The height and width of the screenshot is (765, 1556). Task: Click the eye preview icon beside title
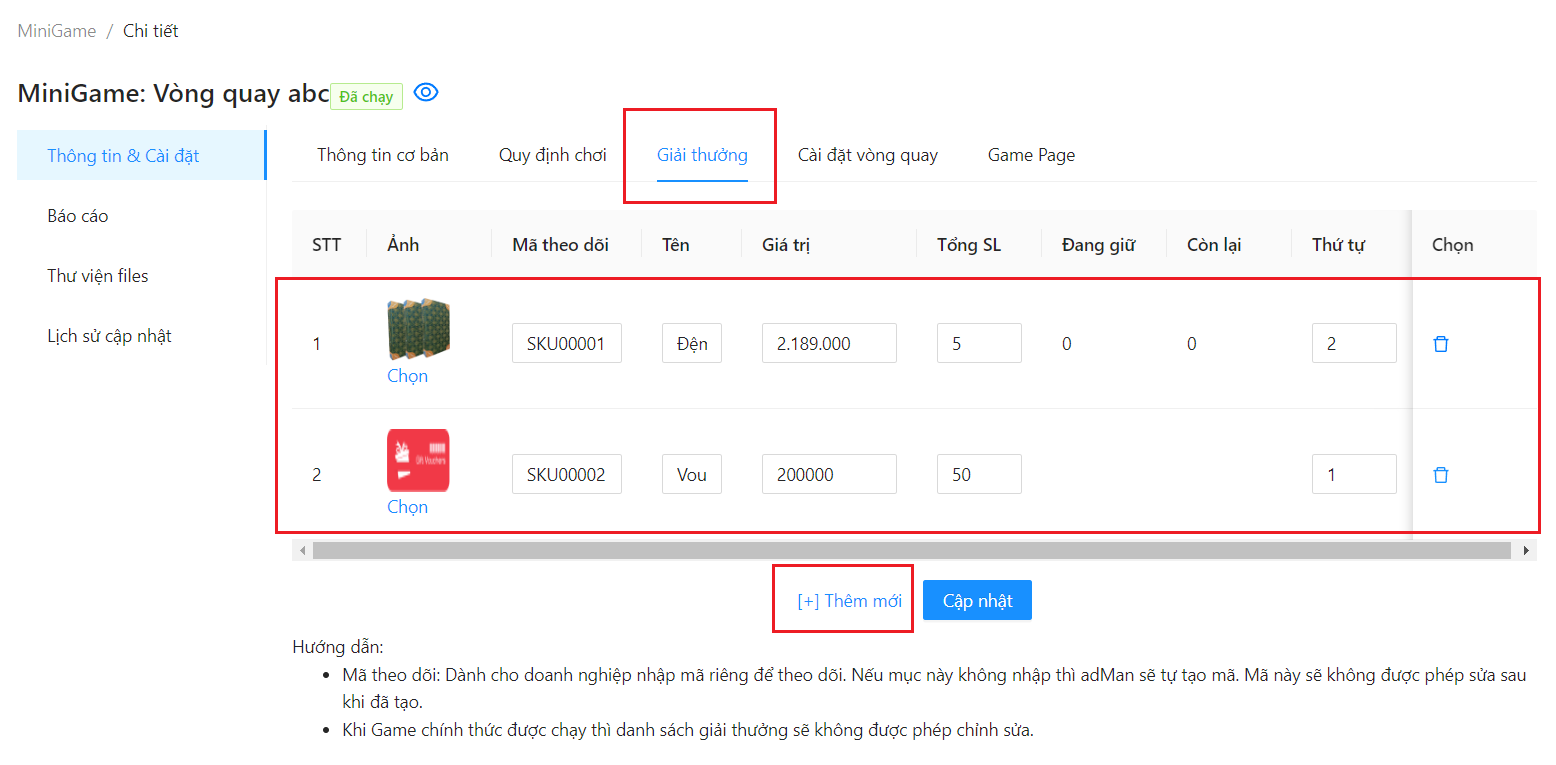point(426,93)
